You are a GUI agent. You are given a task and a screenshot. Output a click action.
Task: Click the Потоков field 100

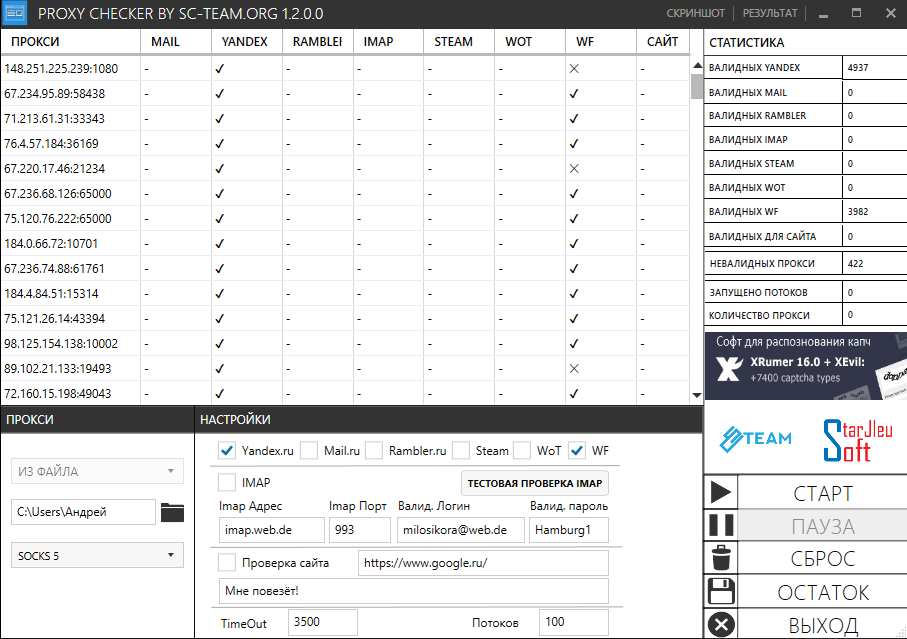(x=573, y=622)
